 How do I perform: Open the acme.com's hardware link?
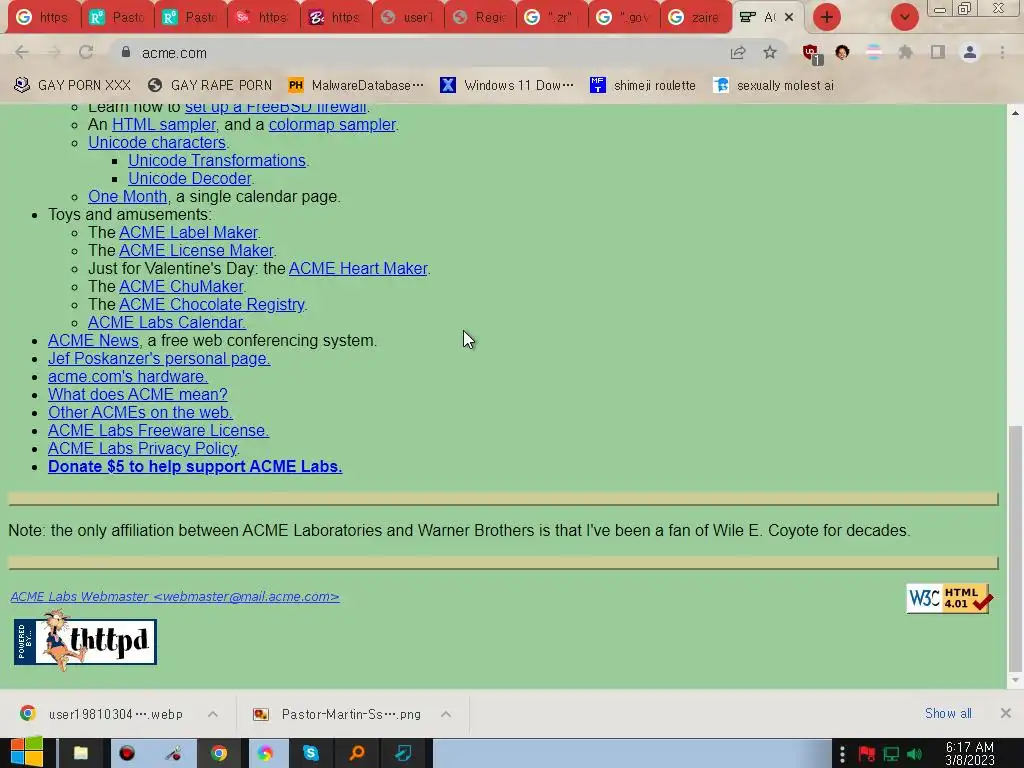(127, 376)
